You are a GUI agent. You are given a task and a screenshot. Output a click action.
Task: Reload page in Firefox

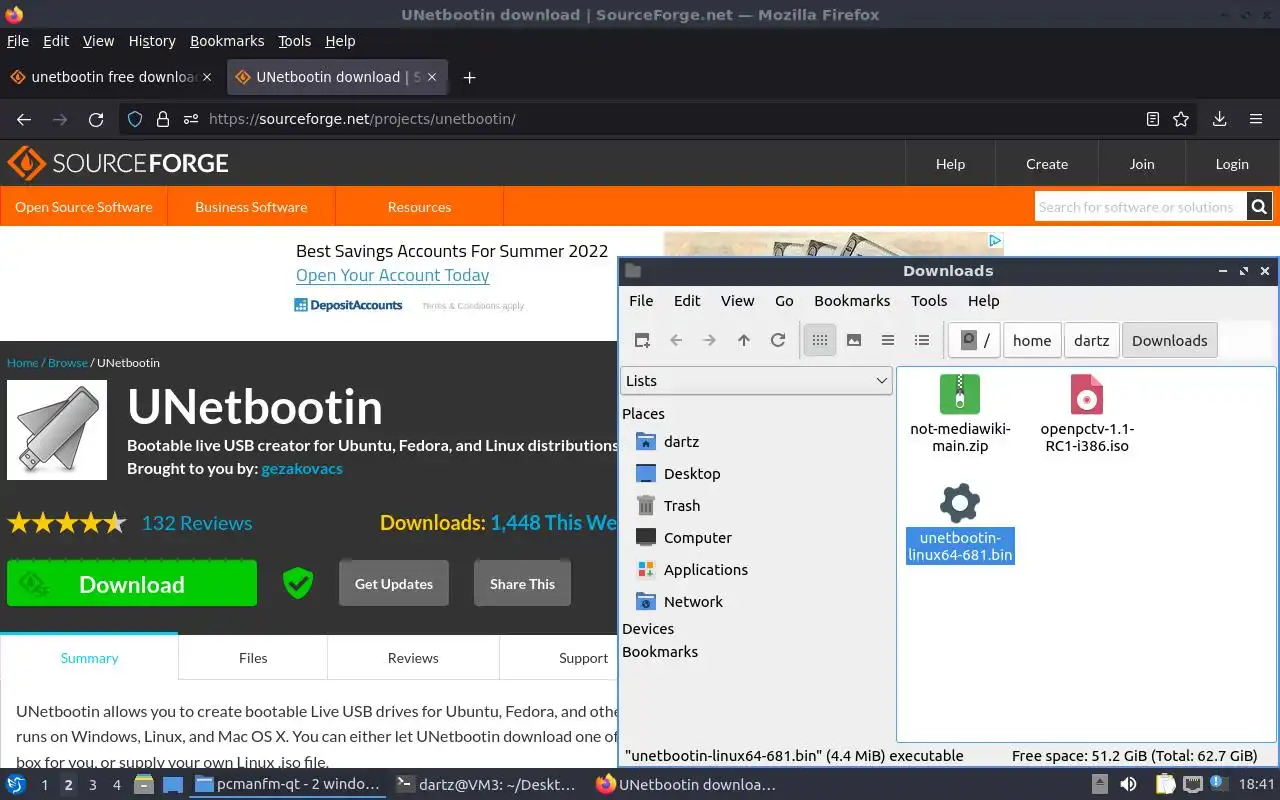tap(96, 119)
